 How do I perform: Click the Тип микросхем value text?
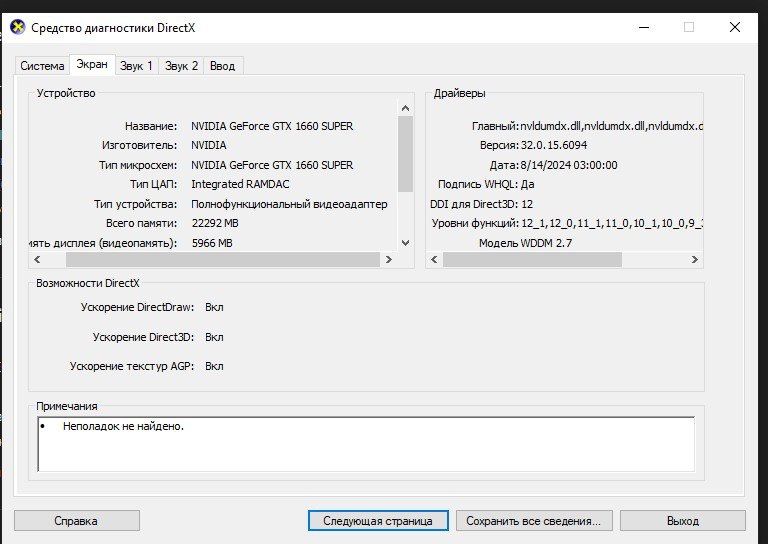[x=272, y=165]
